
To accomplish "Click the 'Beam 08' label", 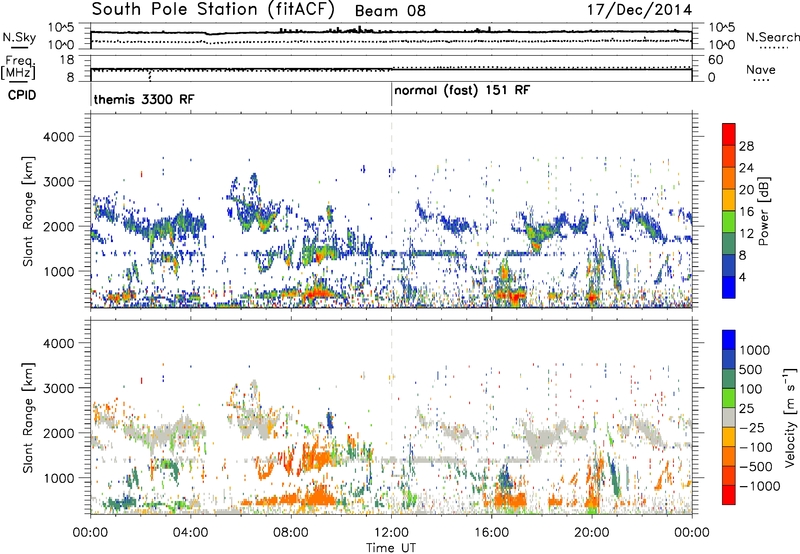I will click(x=390, y=11).
